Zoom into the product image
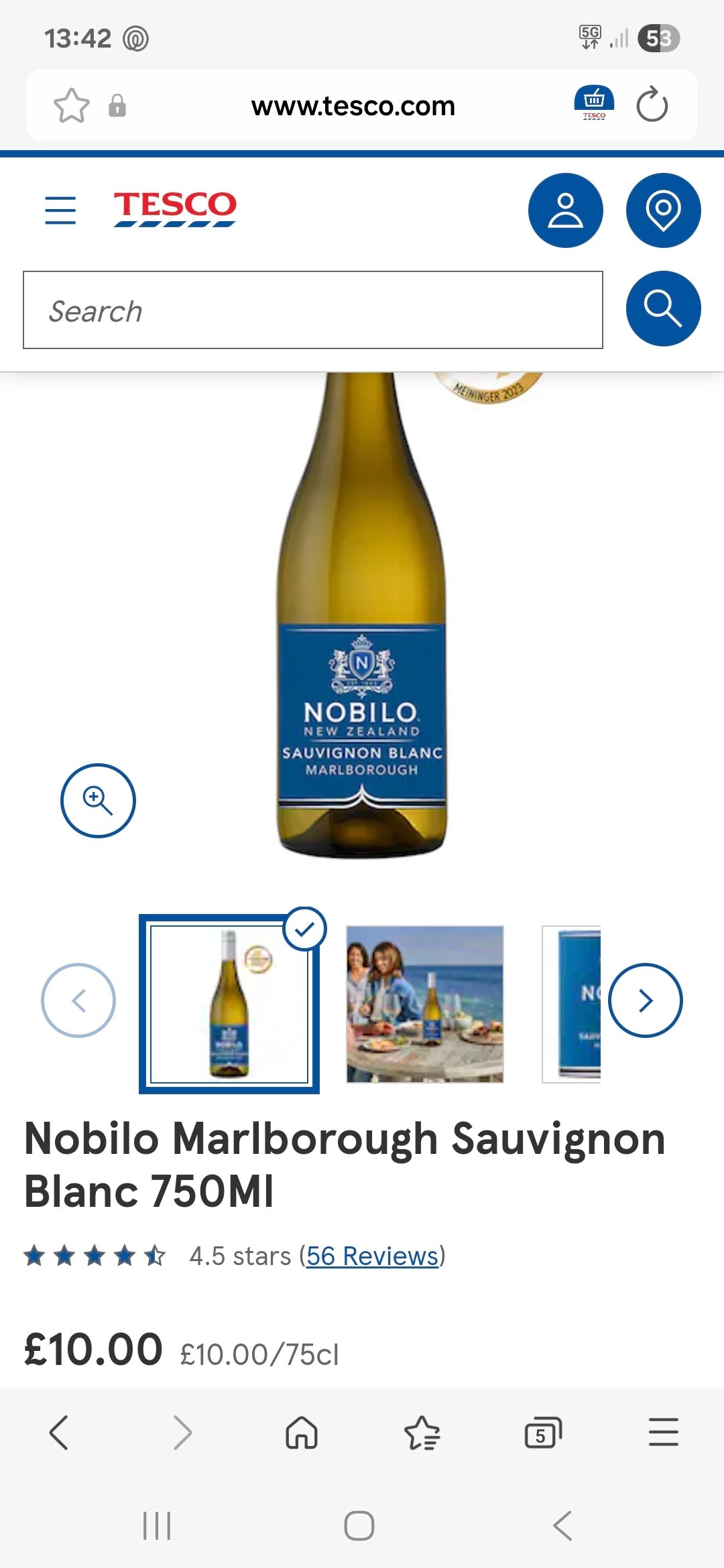The width and height of the screenshot is (724, 1568). point(98,800)
